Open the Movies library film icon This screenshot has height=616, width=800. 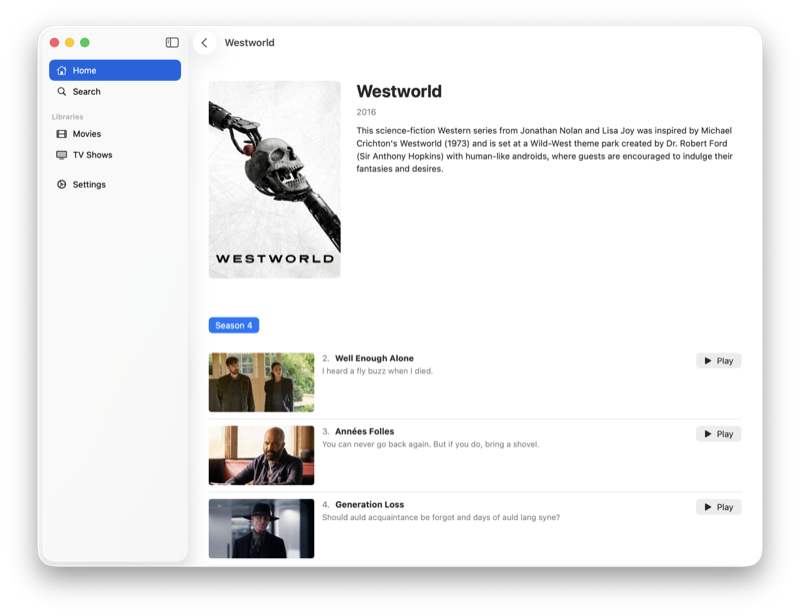coord(62,134)
